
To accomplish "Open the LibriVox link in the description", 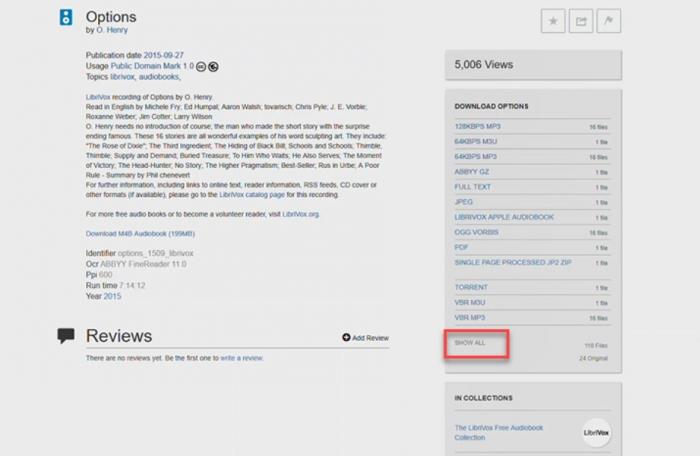I will coord(98,97).
